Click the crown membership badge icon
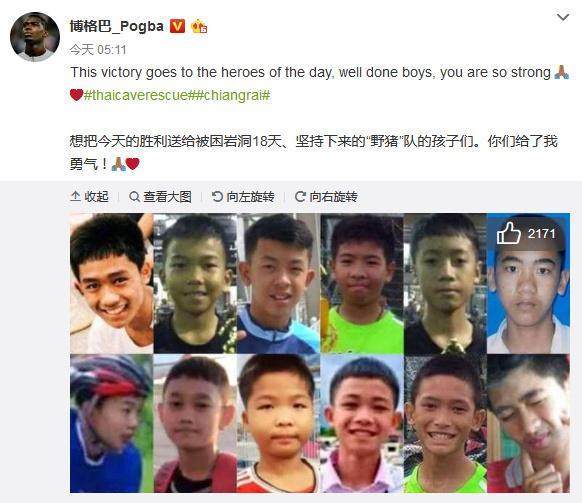582x503 pixels. [x=199, y=26]
